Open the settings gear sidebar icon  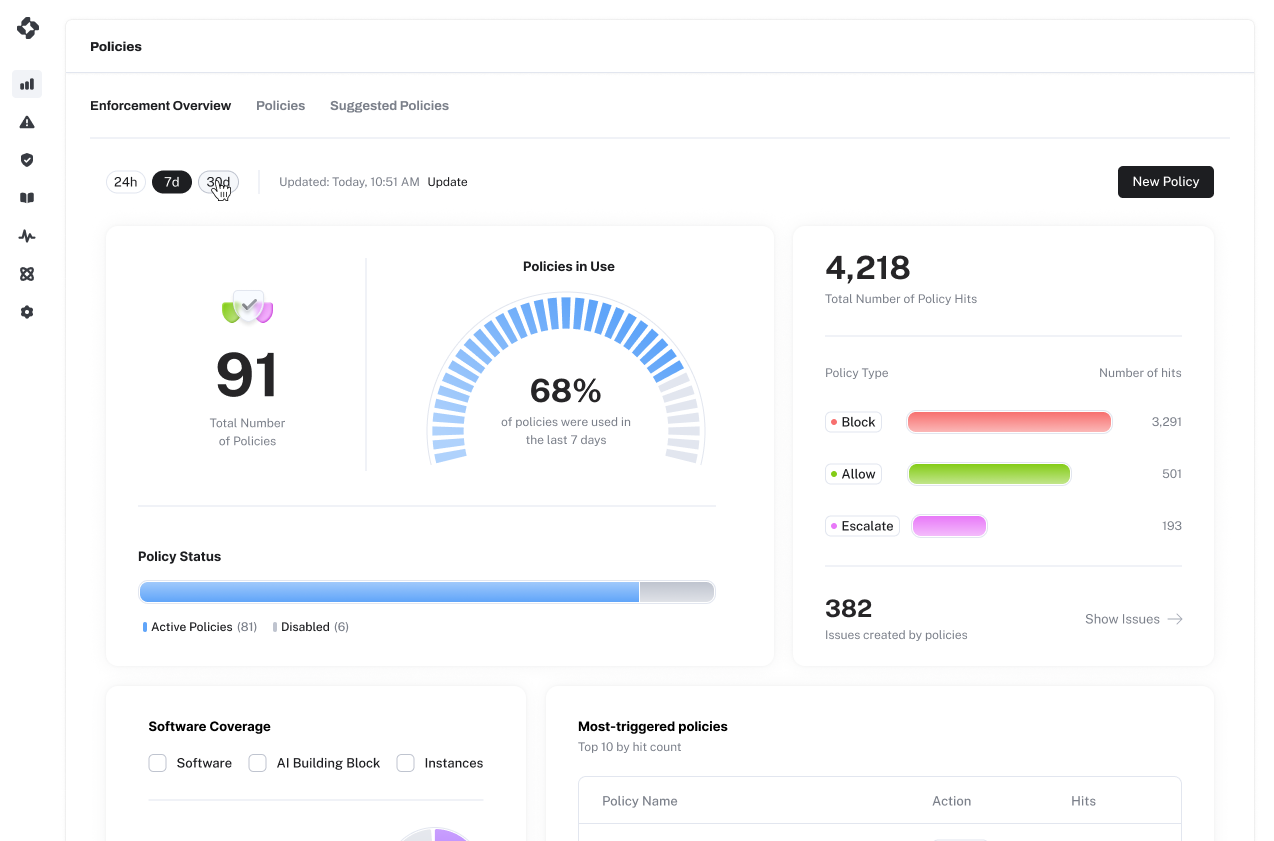pos(27,312)
